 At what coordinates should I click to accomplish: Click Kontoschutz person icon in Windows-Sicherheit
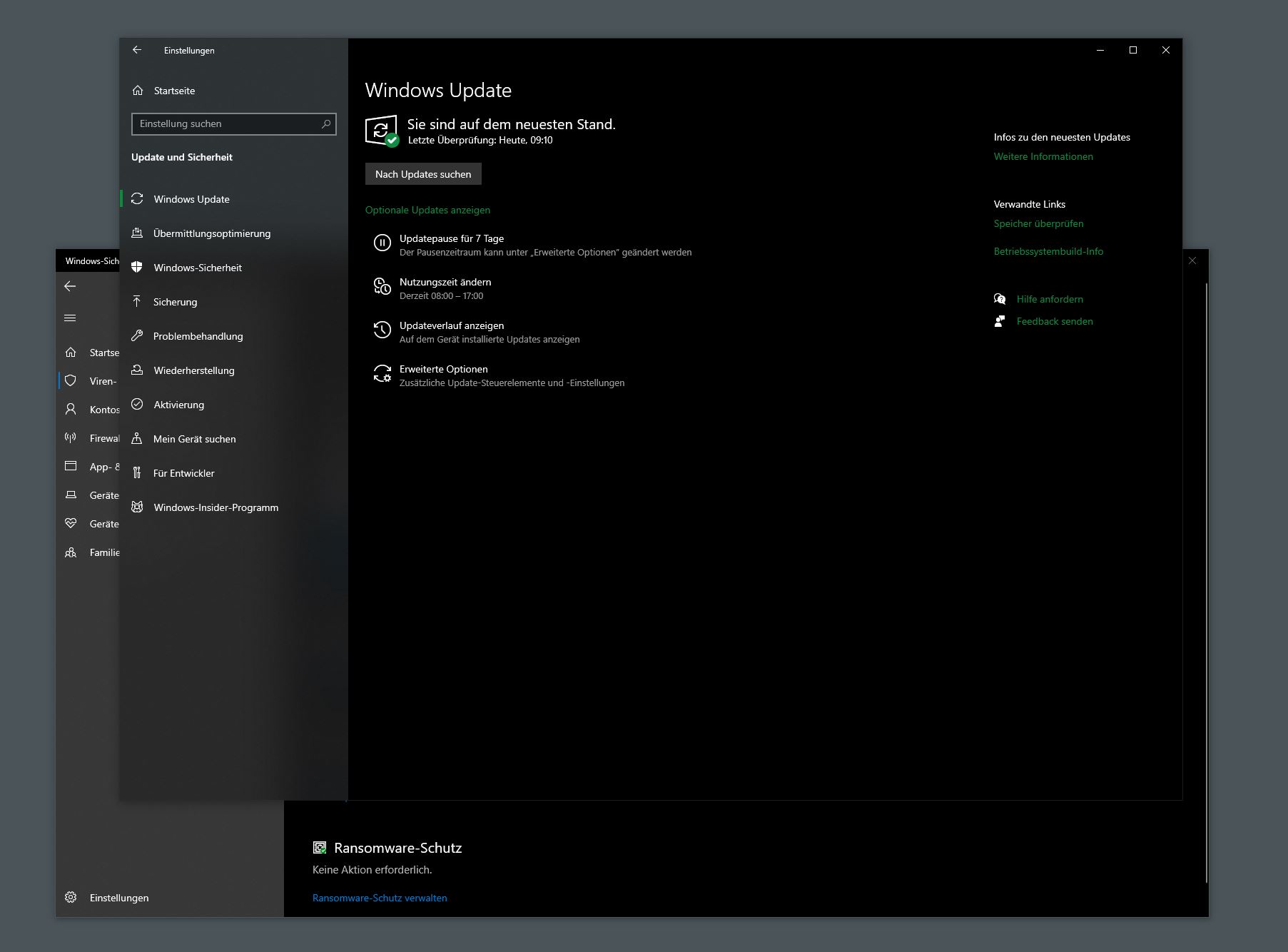[x=71, y=410]
